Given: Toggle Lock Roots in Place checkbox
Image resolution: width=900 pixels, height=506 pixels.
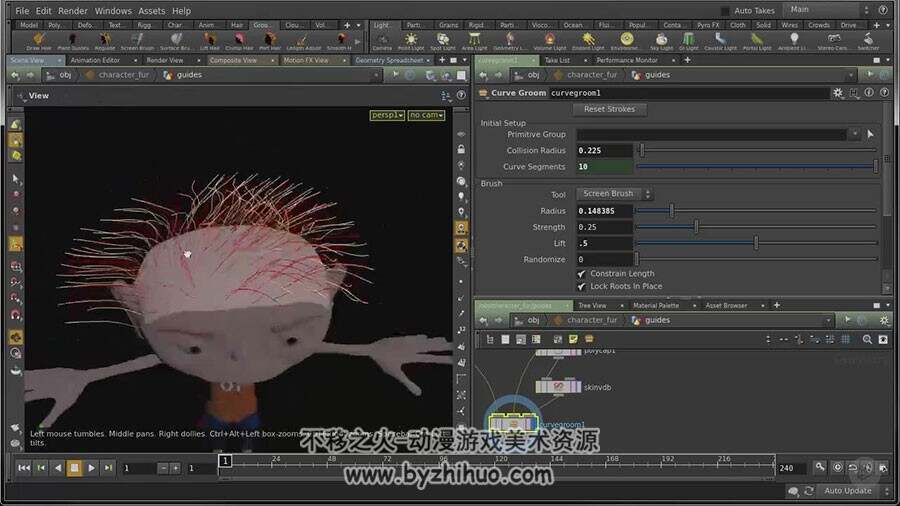Looking at the screenshot, I should (x=581, y=286).
